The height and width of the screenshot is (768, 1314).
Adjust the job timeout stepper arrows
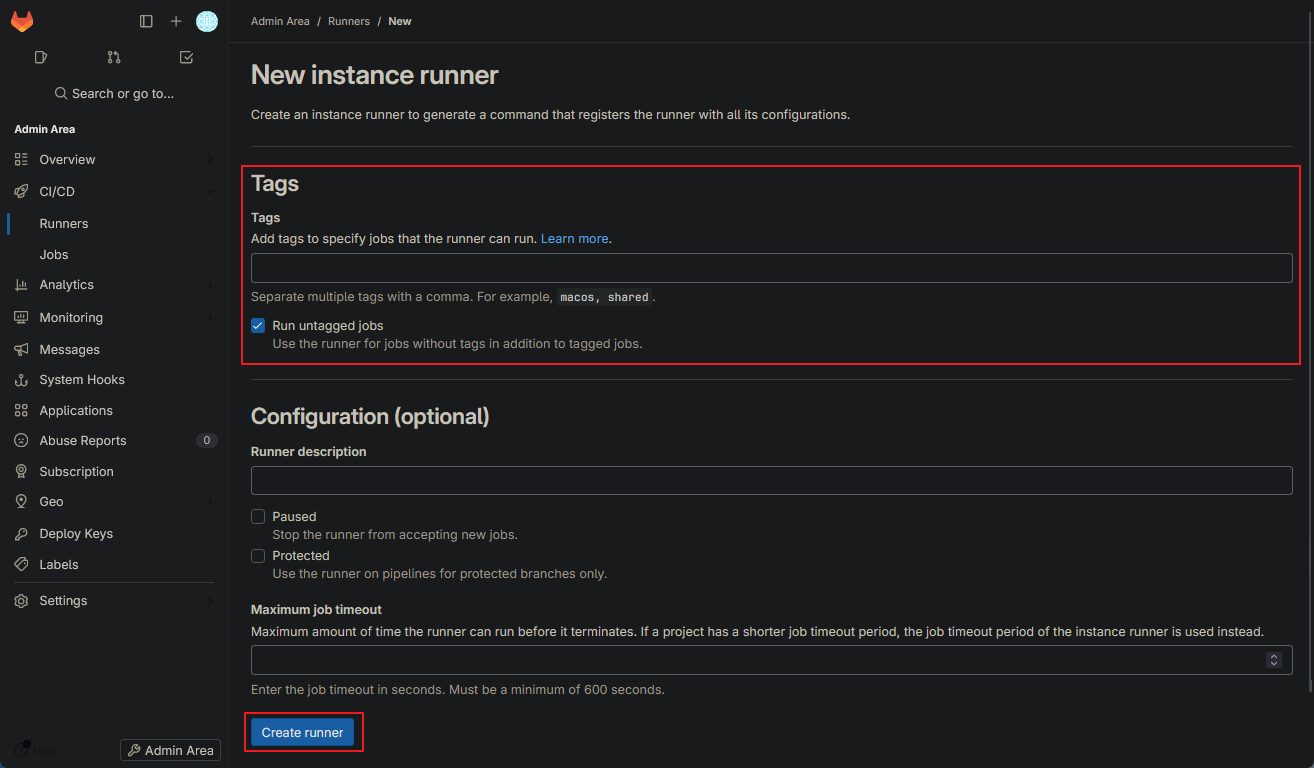point(1273,660)
